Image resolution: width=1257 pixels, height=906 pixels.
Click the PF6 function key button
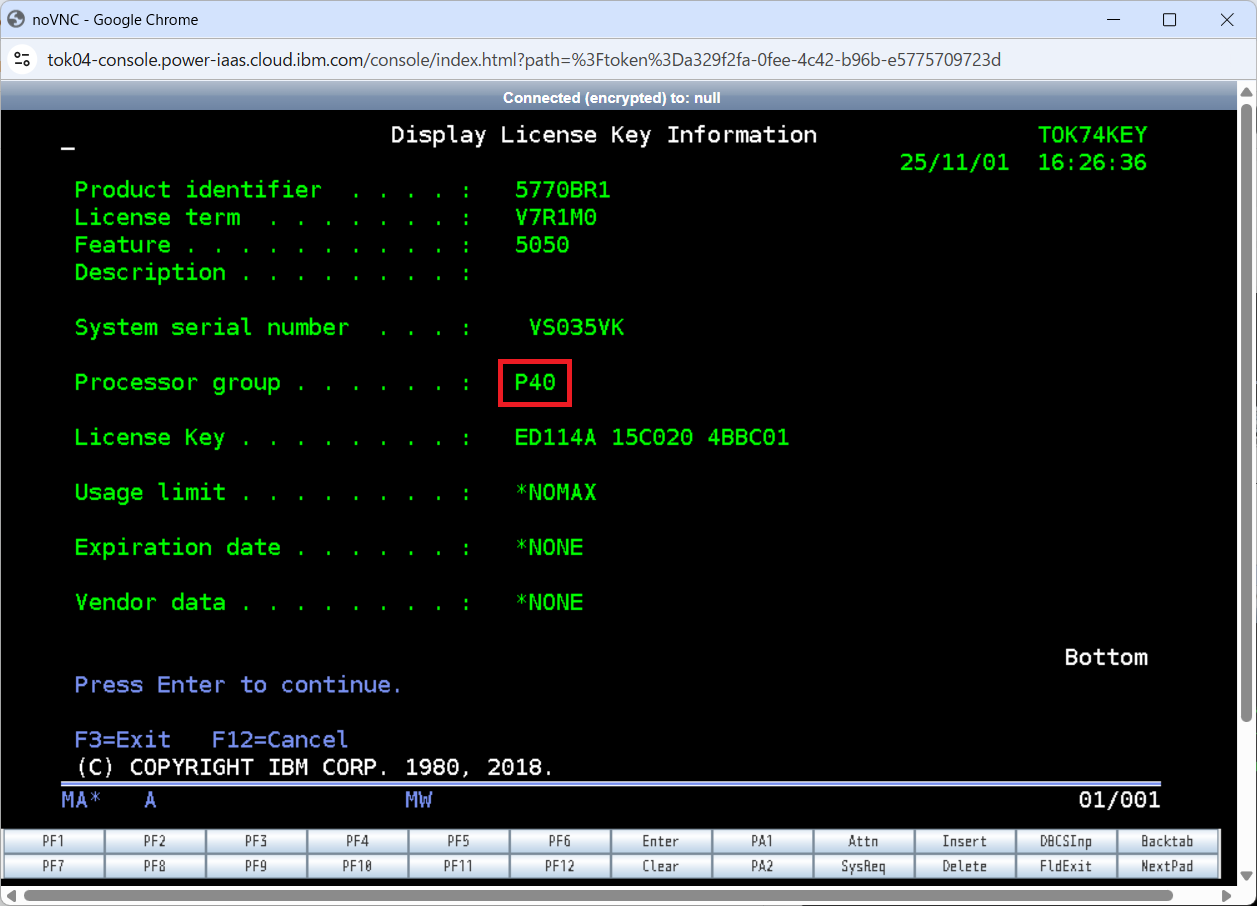click(x=560, y=841)
